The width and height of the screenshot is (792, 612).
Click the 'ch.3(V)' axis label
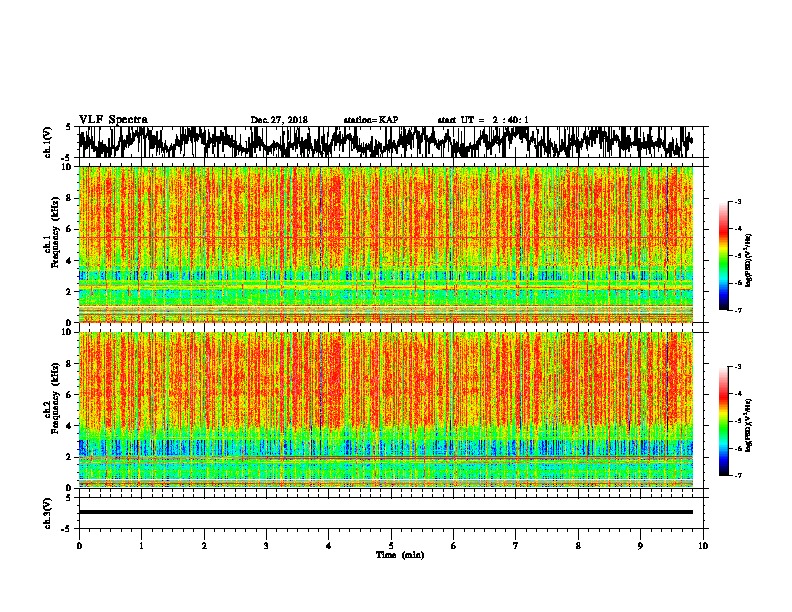48,513
